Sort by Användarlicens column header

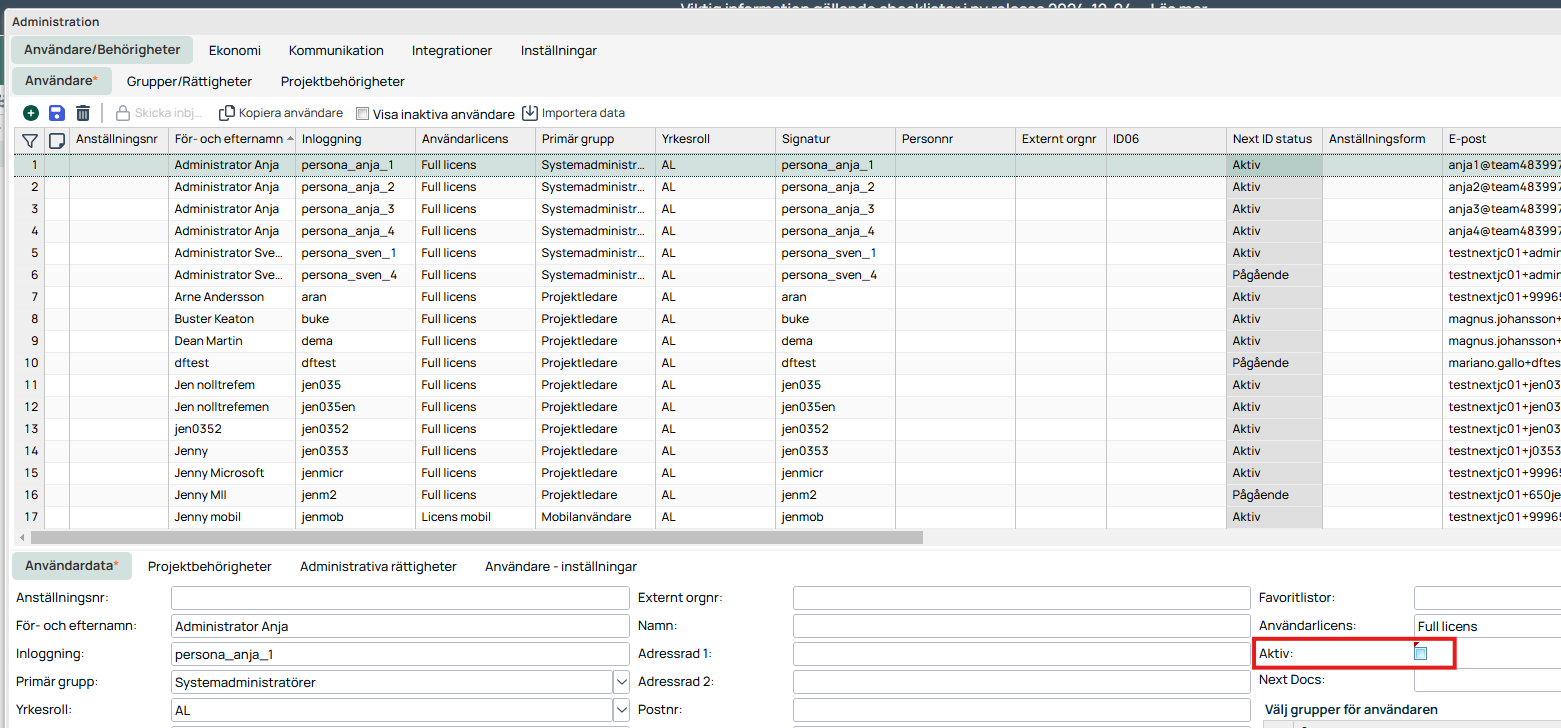point(475,139)
